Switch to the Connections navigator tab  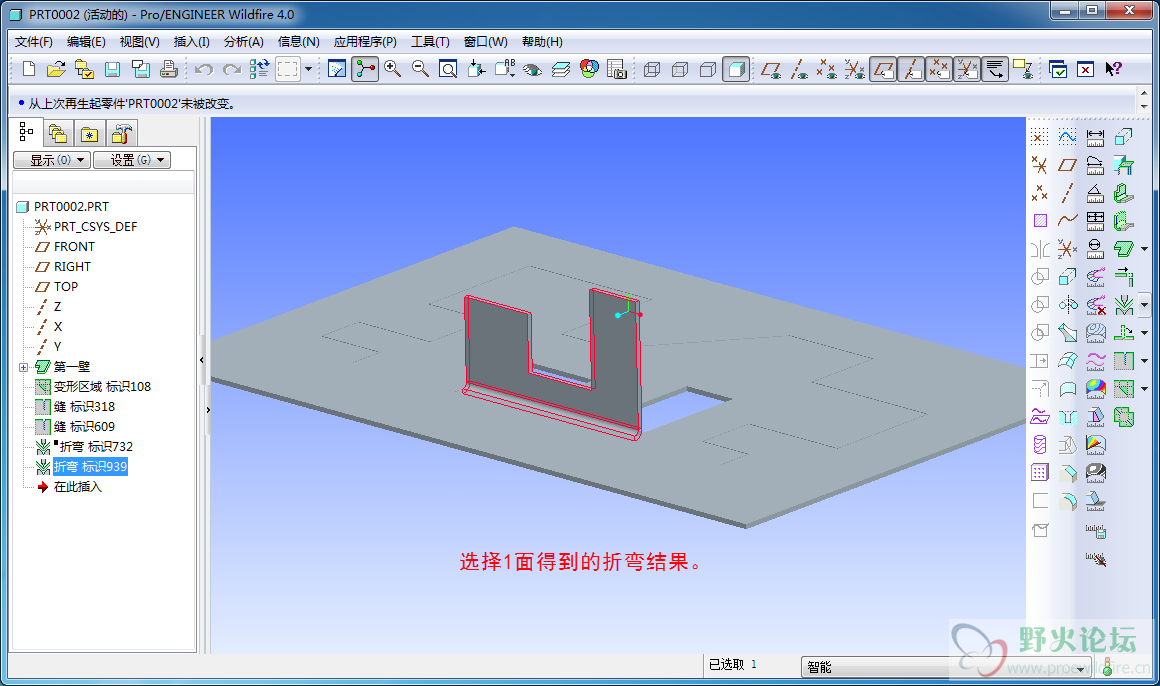coord(122,134)
